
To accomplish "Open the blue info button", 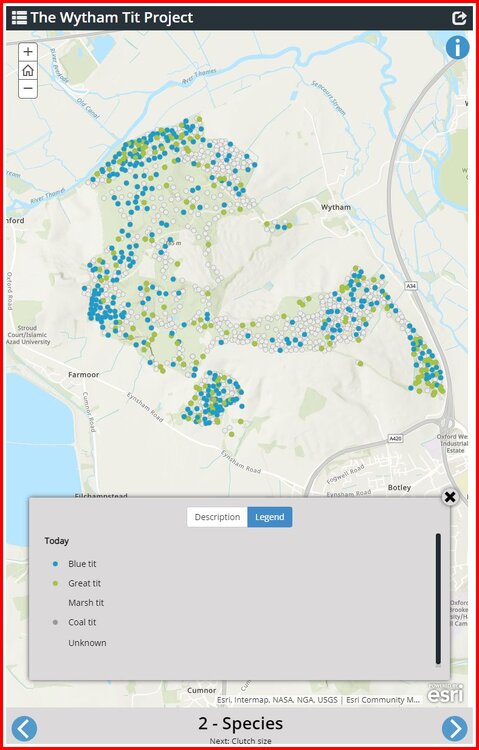I will (x=457, y=48).
